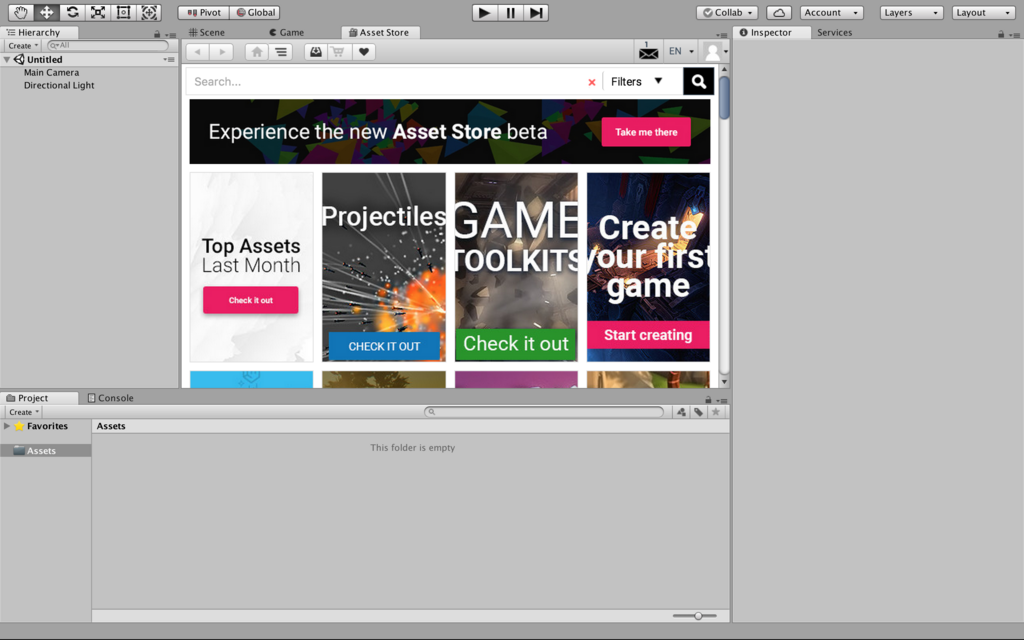The height and width of the screenshot is (640, 1024).
Task: Click the Hierarchy search field
Action: point(108,45)
